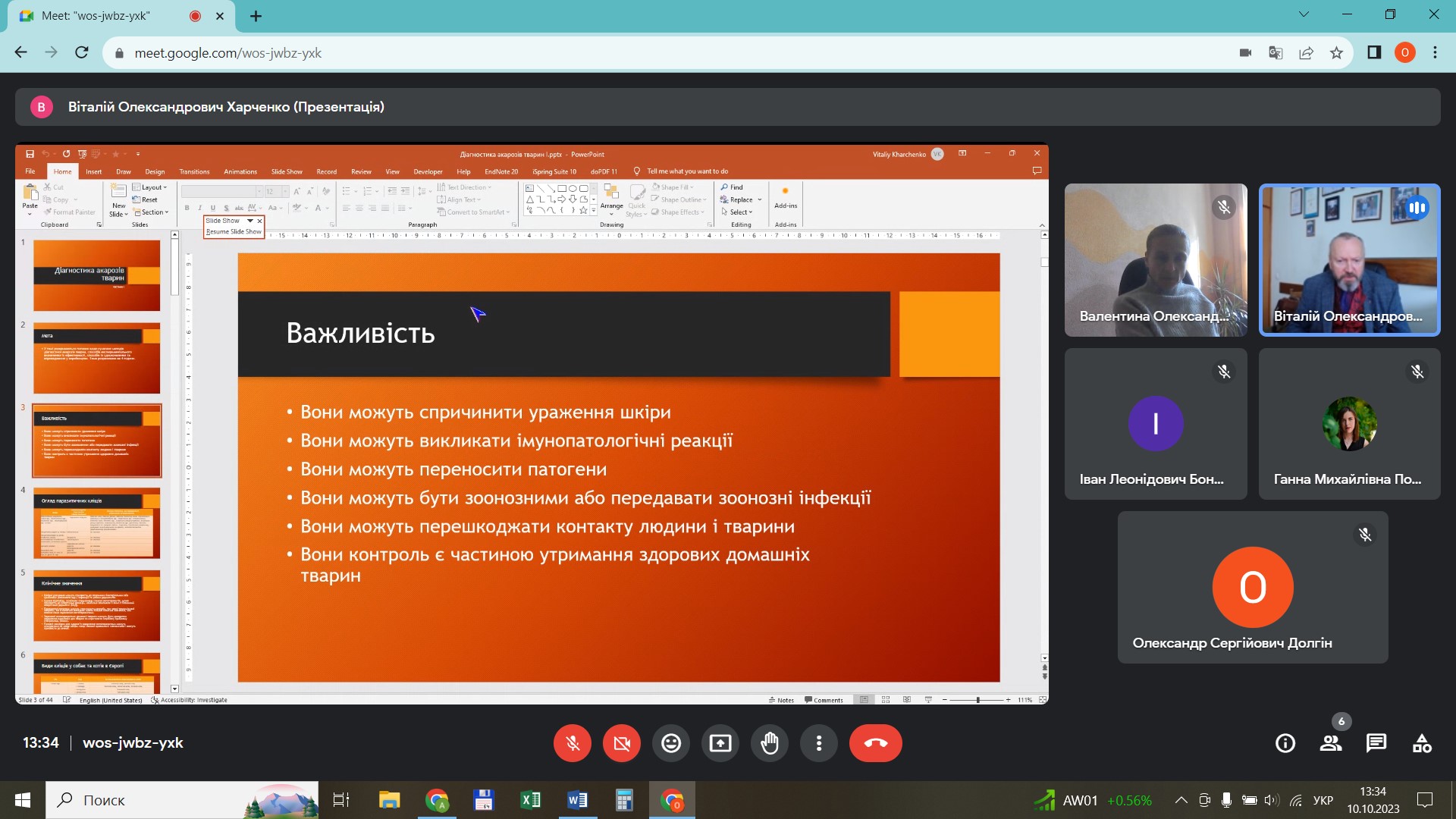
Task: Click Slide Show tab in shared PowerPoint
Action: tap(287, 171)
